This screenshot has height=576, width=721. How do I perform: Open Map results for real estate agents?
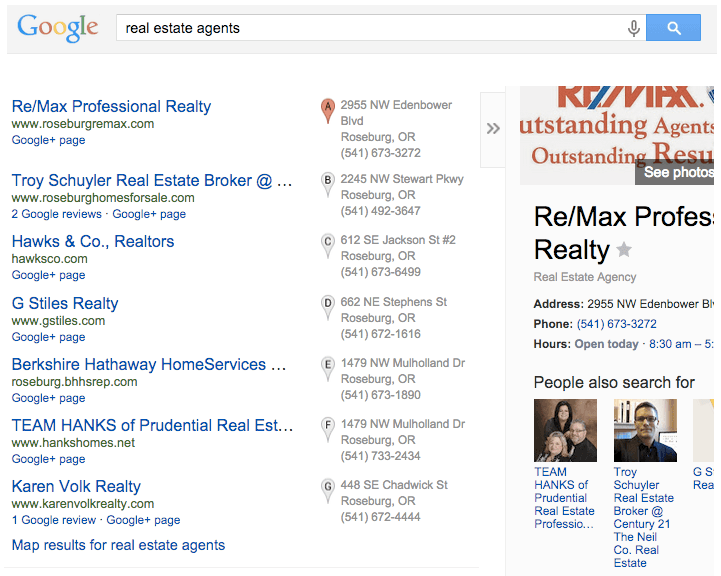[x=118, y=545]
